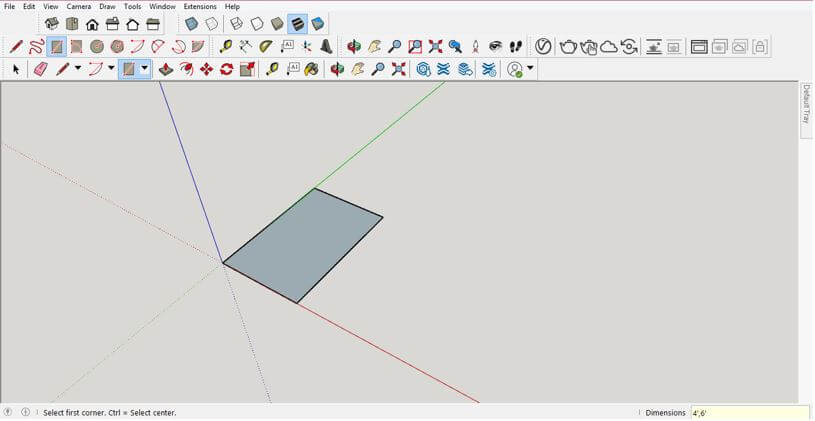
Task: Choose the Axes tool
Action: click(307, 47)
